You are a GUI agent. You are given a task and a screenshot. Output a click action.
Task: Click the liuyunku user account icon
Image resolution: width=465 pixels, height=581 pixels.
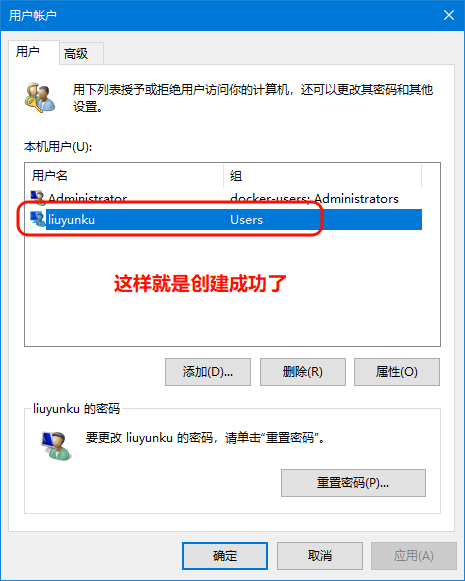[37, 219]
